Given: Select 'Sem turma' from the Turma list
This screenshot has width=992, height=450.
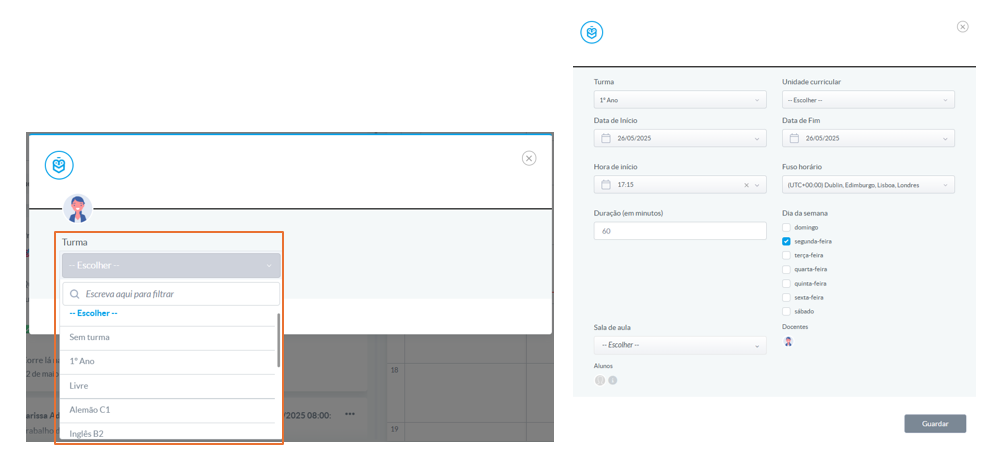Looking at the screenshot, I should click(x=168, y=337).
